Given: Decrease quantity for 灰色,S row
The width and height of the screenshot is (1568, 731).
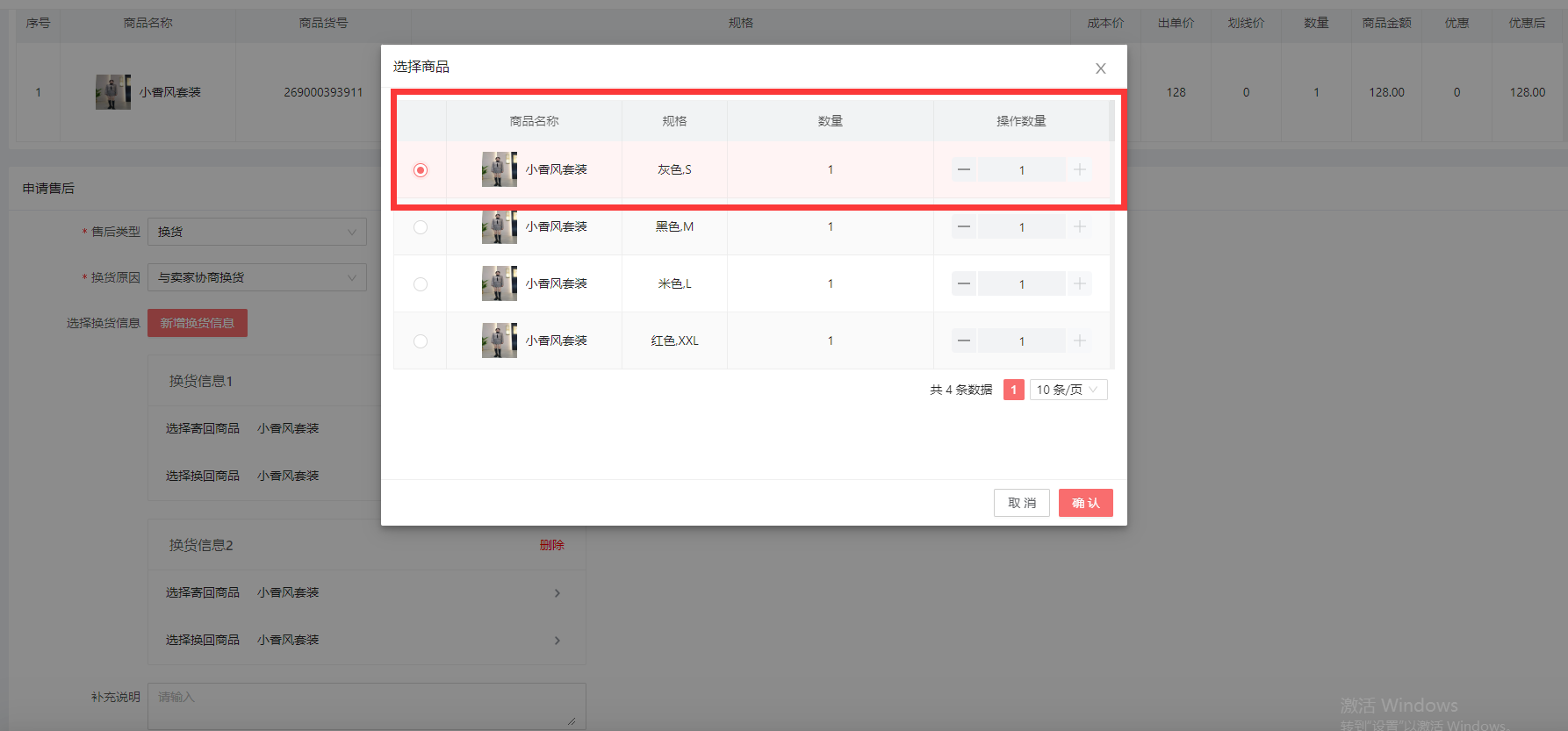Looking at the screenshot, I should [964, 169].
